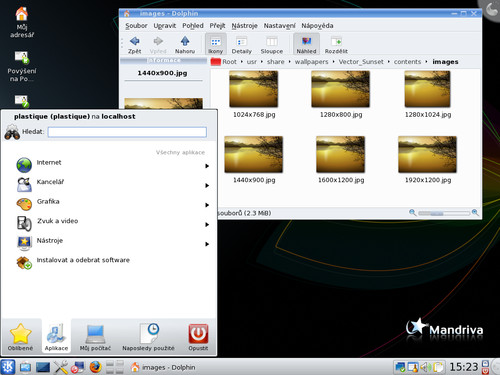Switch to Můj počítač tab
The width and height of the screenshot is (500, 375).
95,337
